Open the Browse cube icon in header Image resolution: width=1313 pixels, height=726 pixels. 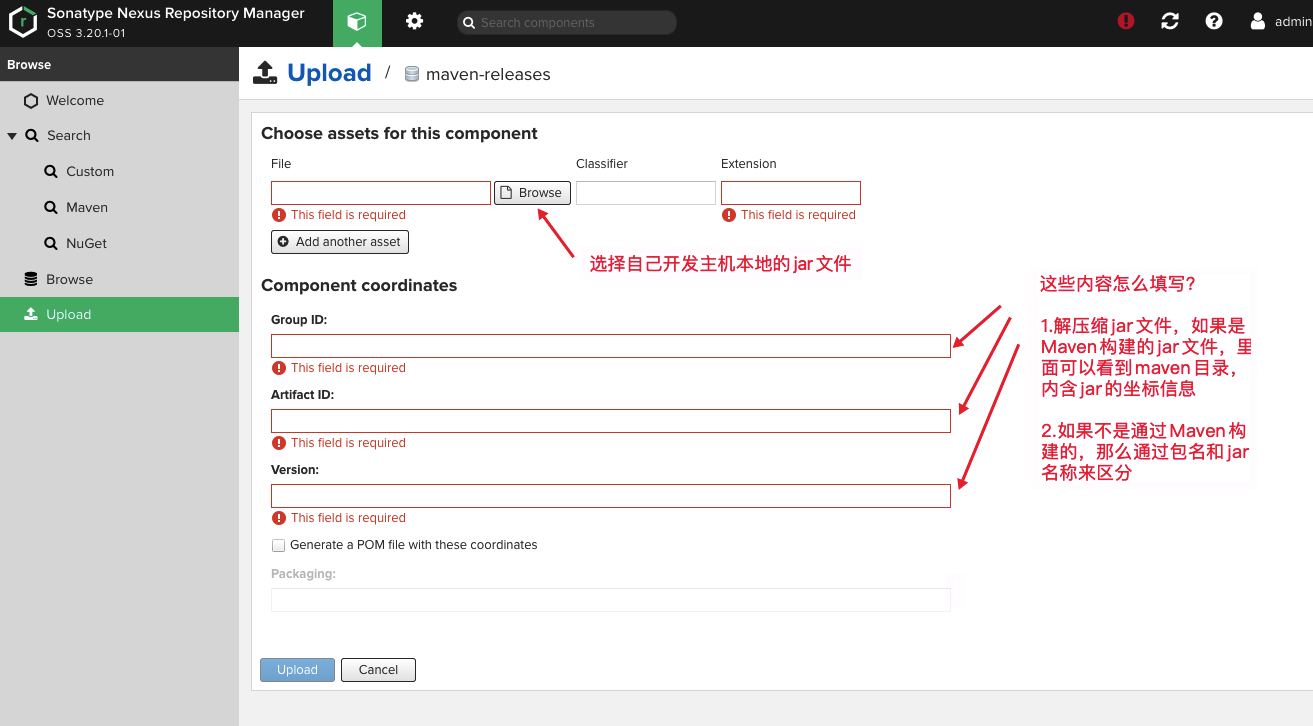[x=357, y=22]
